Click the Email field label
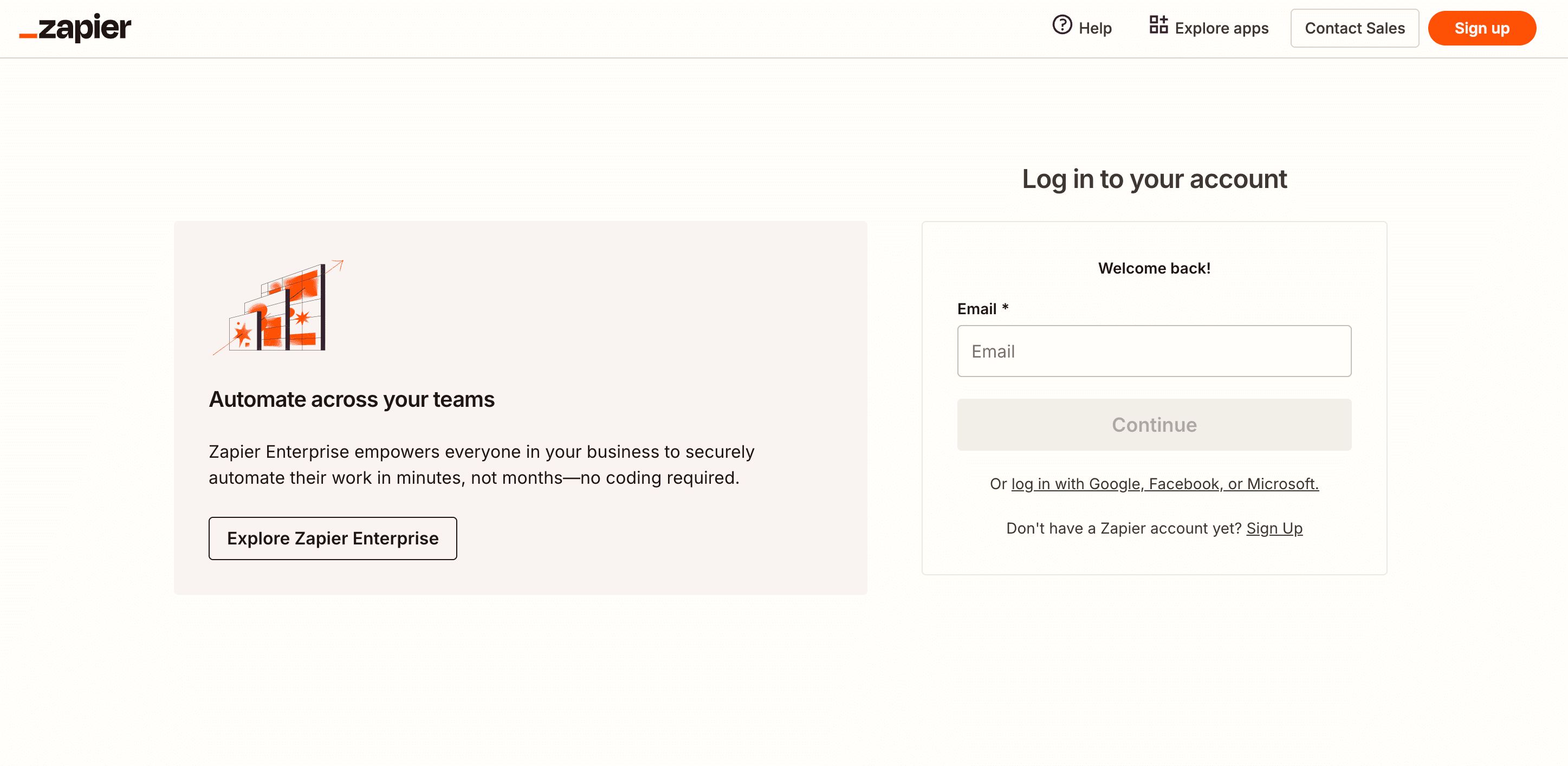This screenshot has width=1568, height=766. click(976, 309)
